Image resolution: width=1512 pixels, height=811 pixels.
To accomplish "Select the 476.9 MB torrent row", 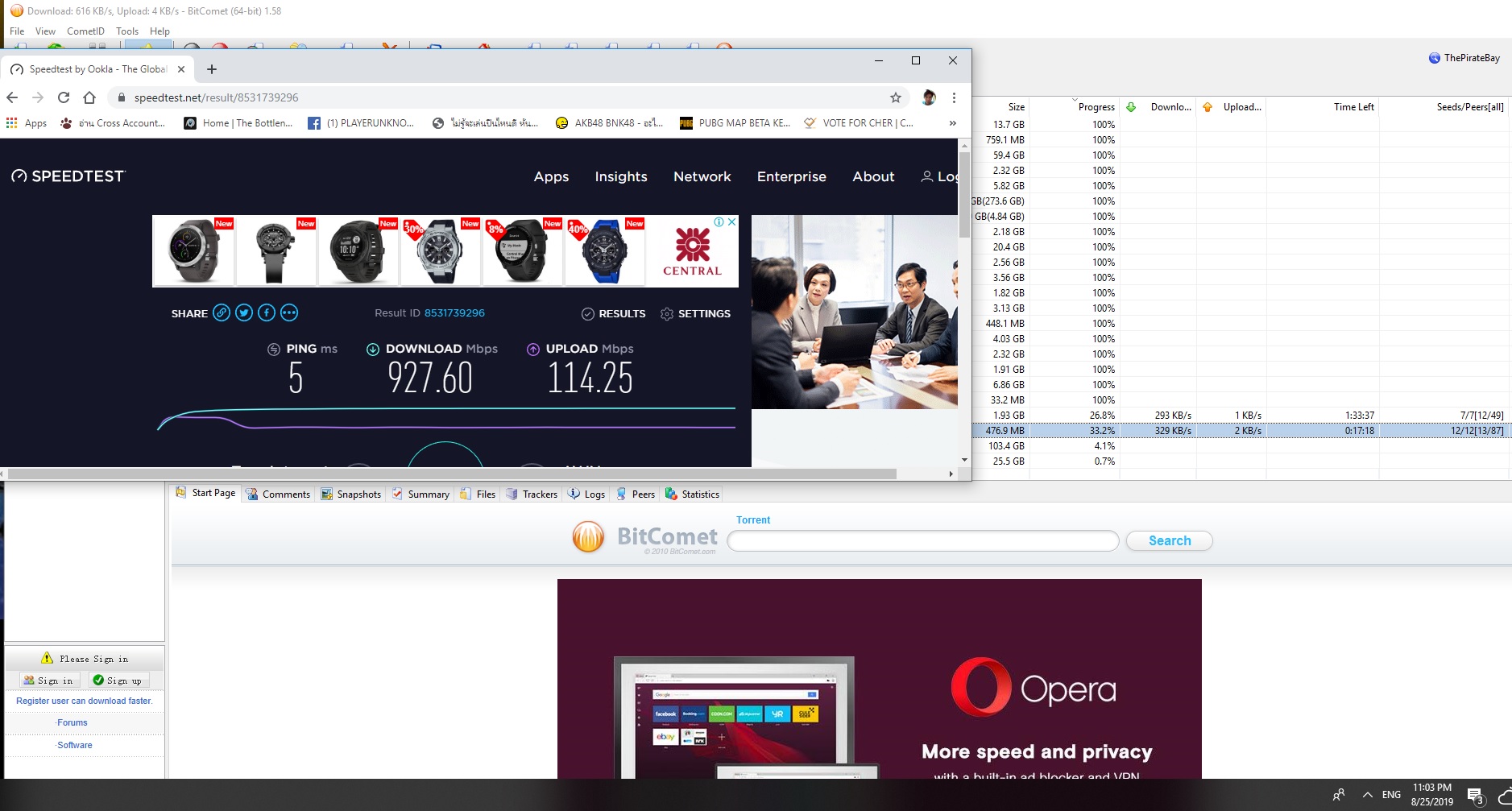I will point(1241,431).
